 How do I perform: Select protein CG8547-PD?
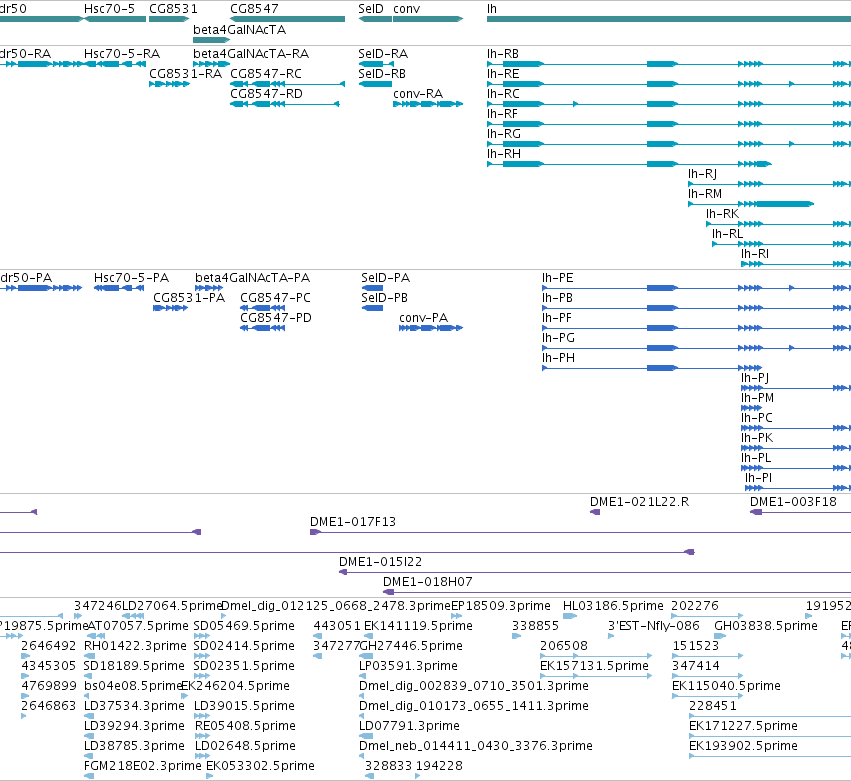(x=276, y=318)
